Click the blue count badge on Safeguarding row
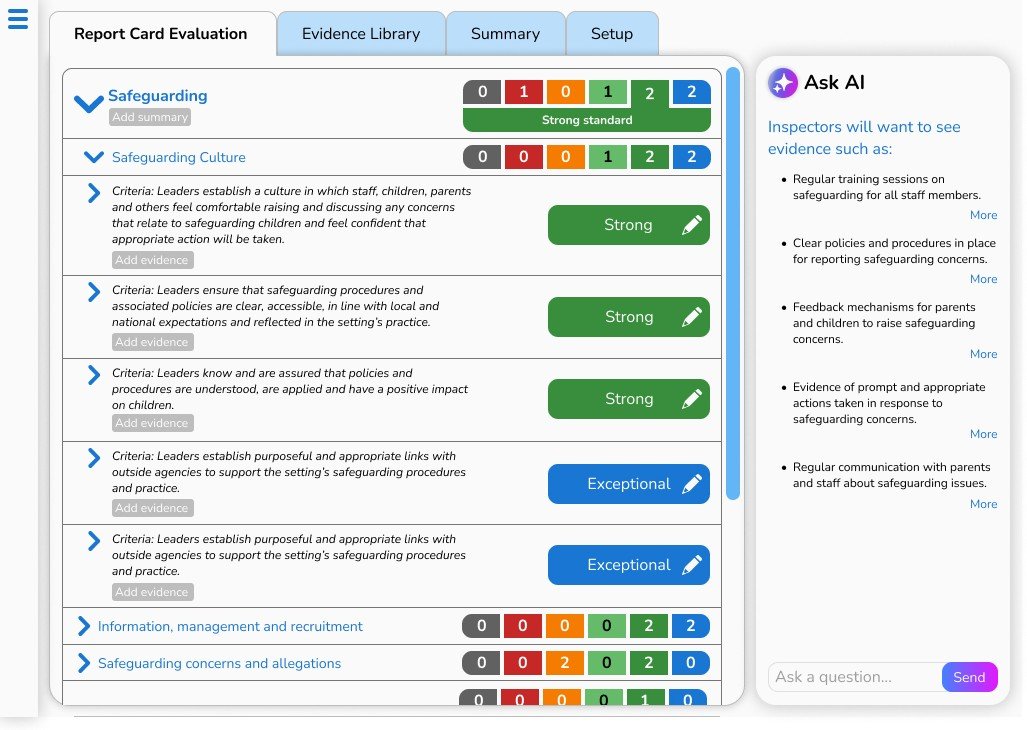 coord(691,92)
